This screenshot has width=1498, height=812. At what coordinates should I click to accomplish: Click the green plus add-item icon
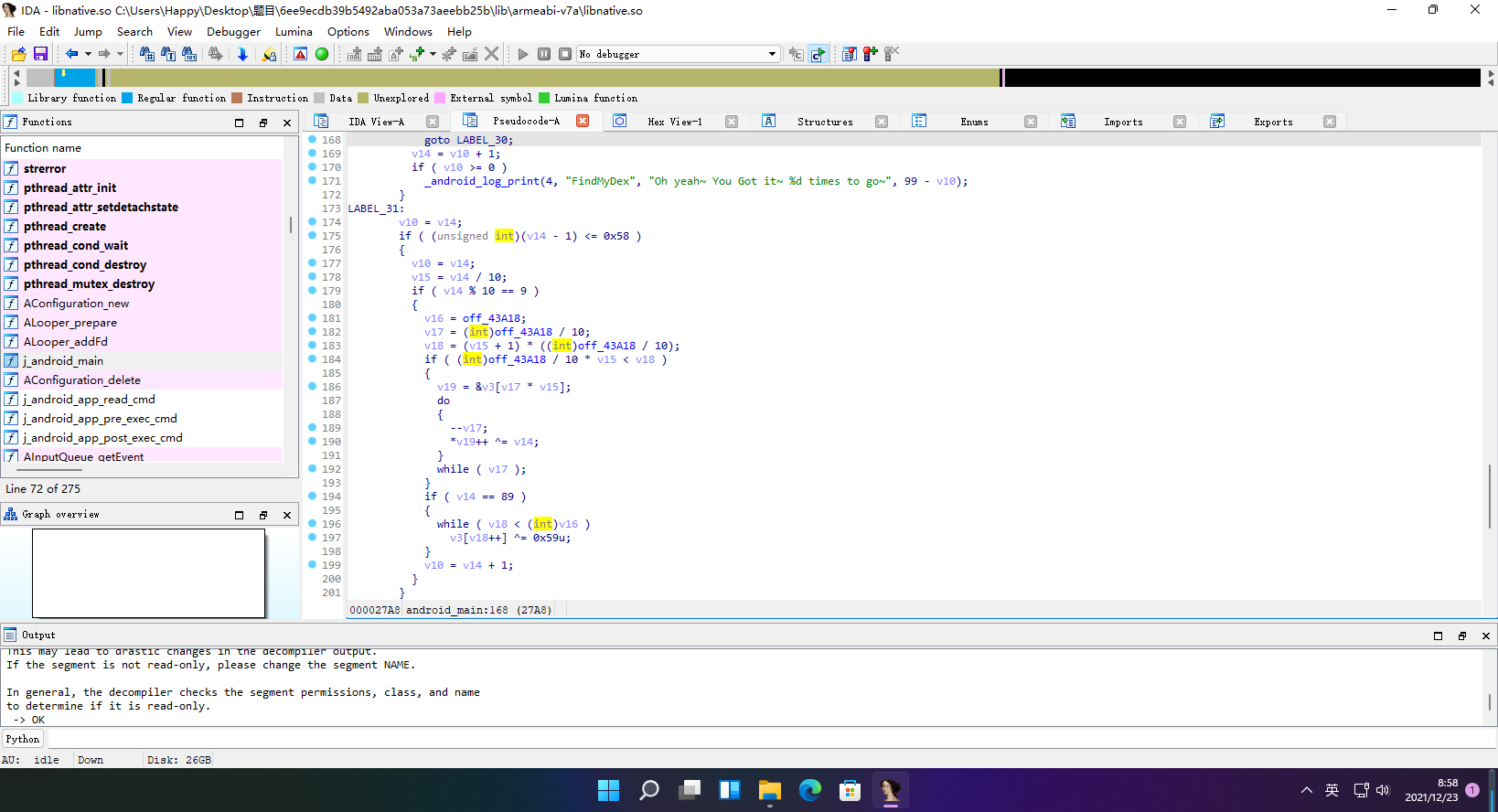pos(417,54)
